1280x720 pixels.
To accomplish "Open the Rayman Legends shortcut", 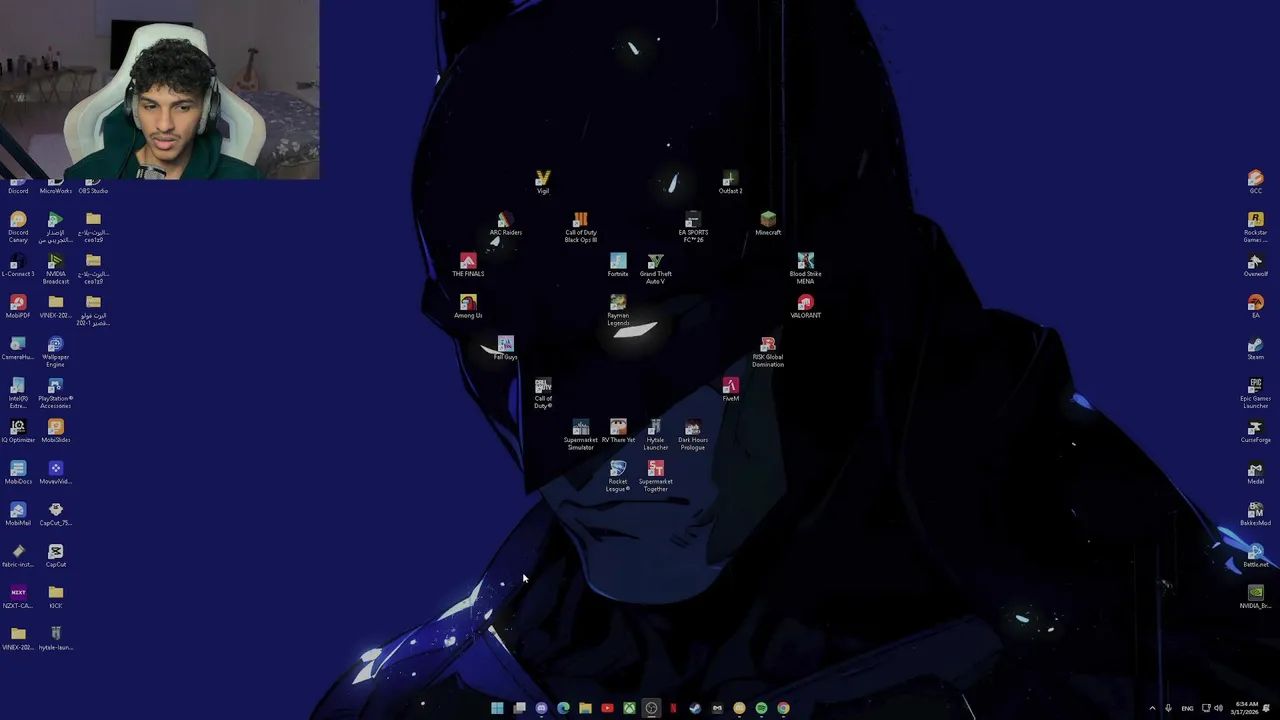I will 618,310.
